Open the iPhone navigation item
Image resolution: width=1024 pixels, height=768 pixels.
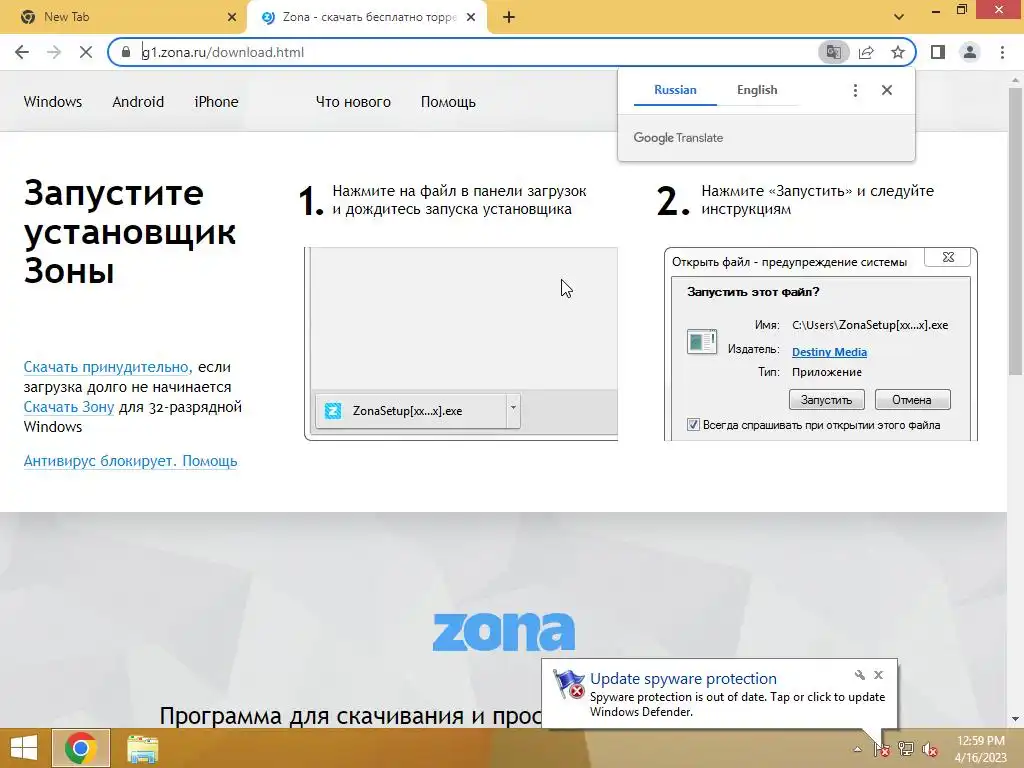(x=216, y=102)
